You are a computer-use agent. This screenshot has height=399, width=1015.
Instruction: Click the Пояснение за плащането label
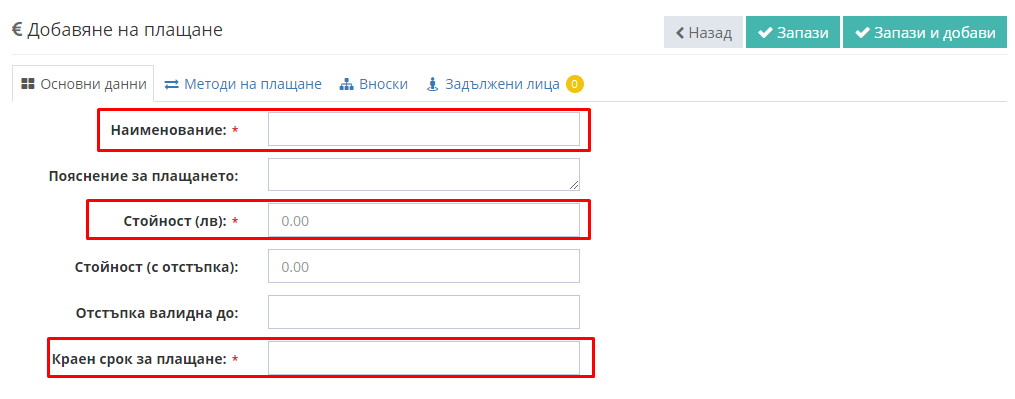pos(144,176)
